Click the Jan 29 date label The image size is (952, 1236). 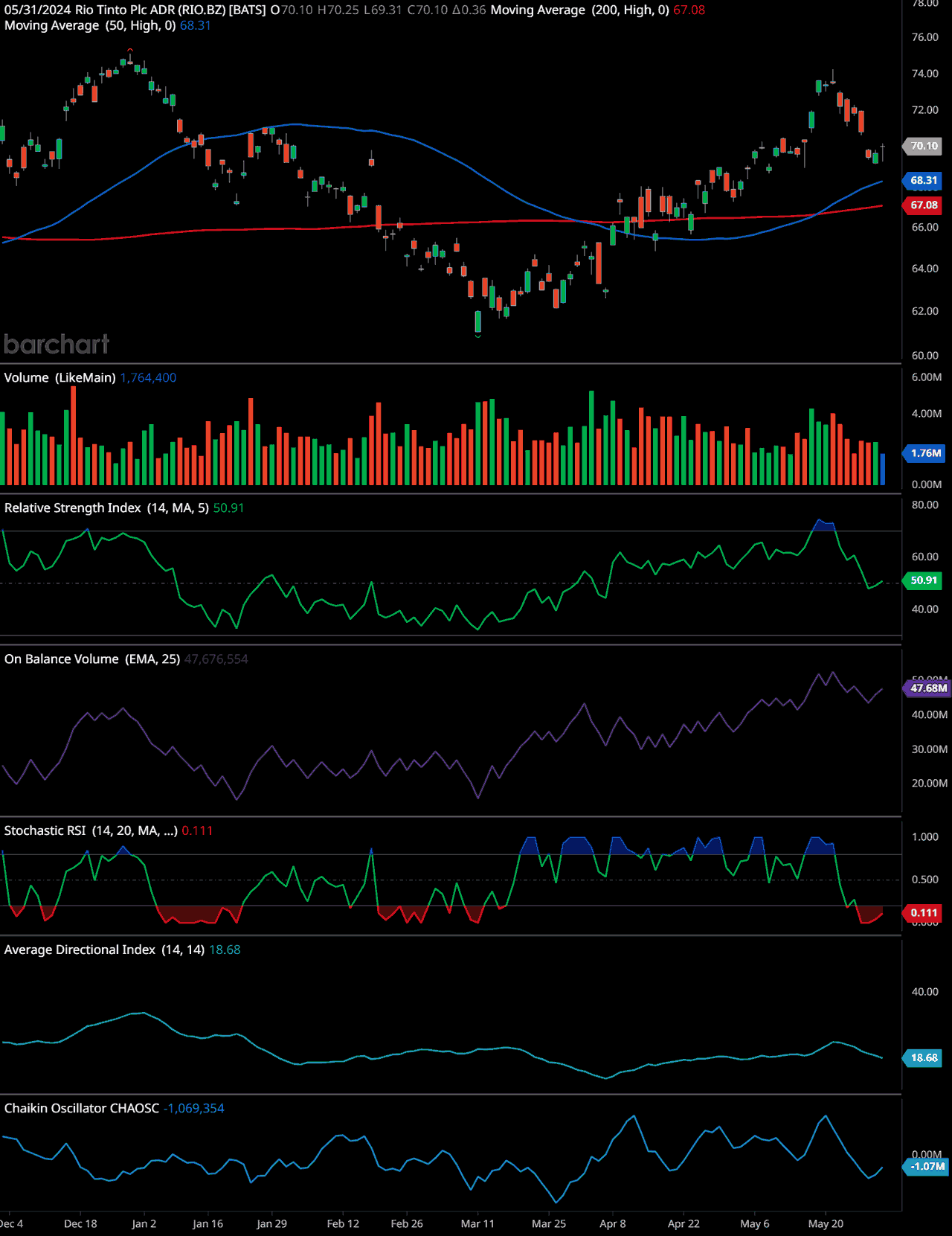pos(271,1224)
